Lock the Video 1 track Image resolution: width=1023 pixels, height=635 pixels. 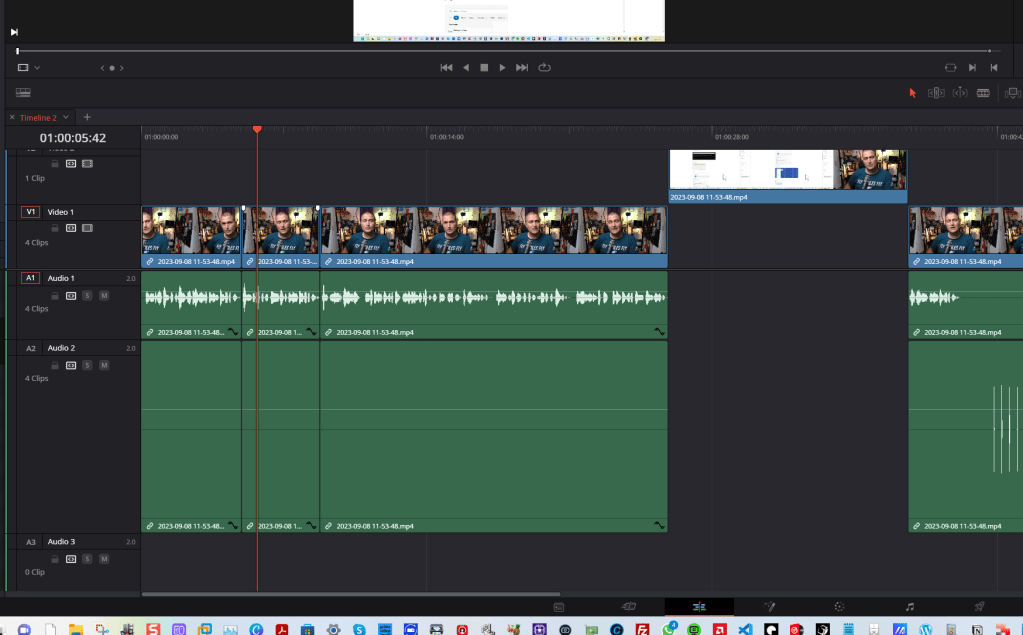(55, 228)
